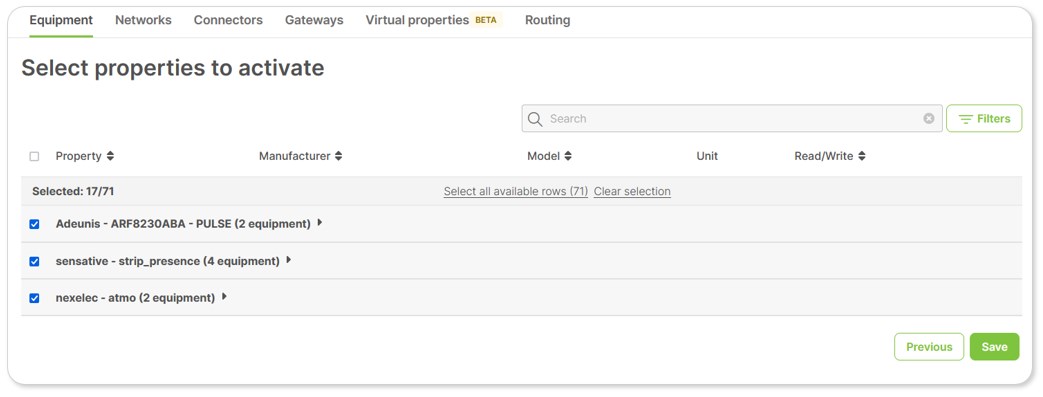This screenshot has height=397, width=1043.
Task: Uncheck the nexelec atmo checkbox
Action: (x=35, y=299)
